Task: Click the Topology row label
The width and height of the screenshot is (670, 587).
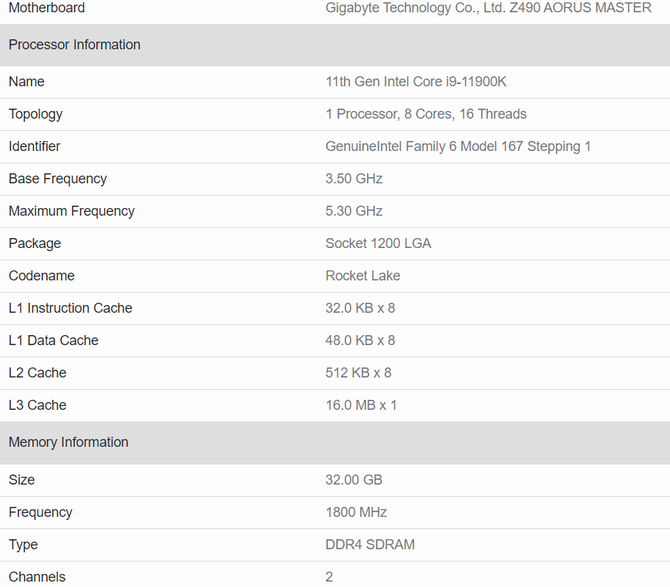Action: click(35, 114)
